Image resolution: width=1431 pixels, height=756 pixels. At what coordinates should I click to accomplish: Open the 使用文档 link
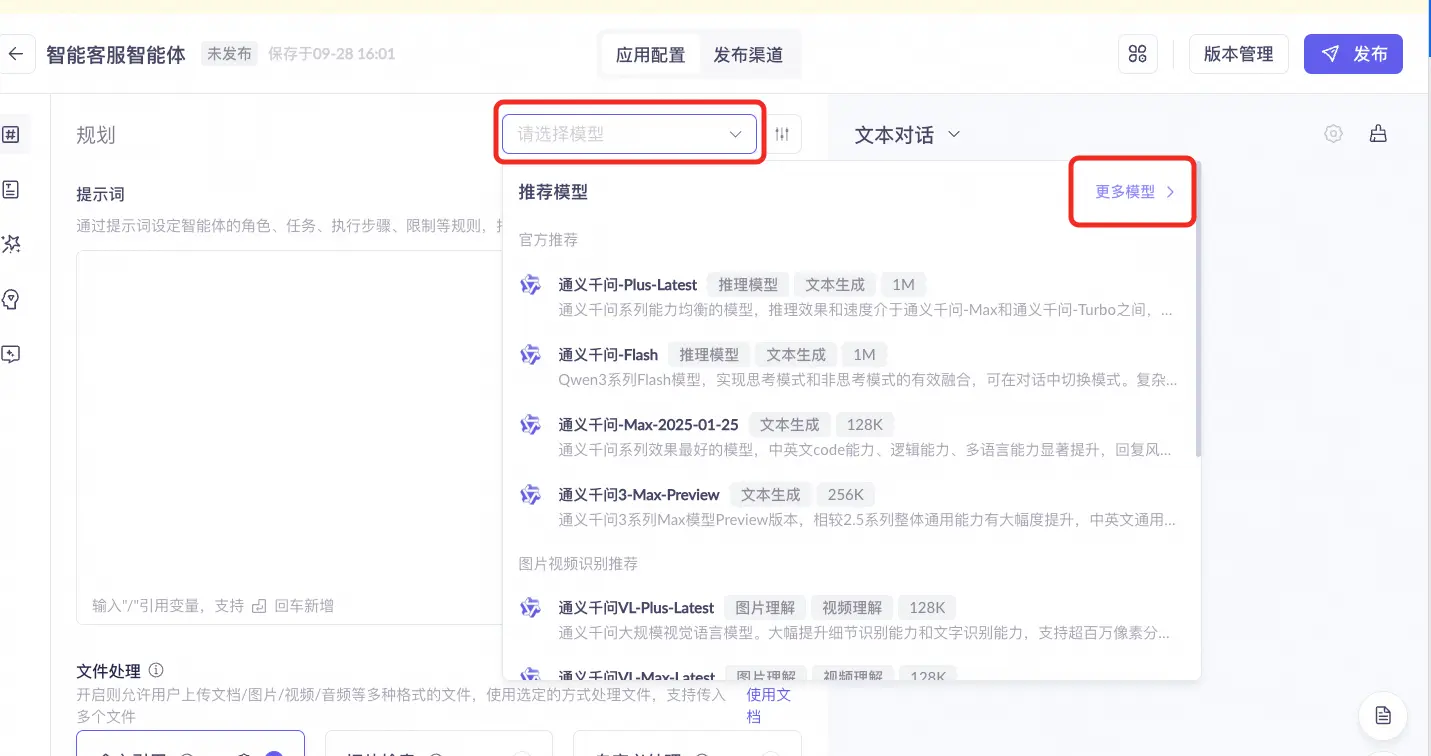pyautogui.click(x=768, y=705)
